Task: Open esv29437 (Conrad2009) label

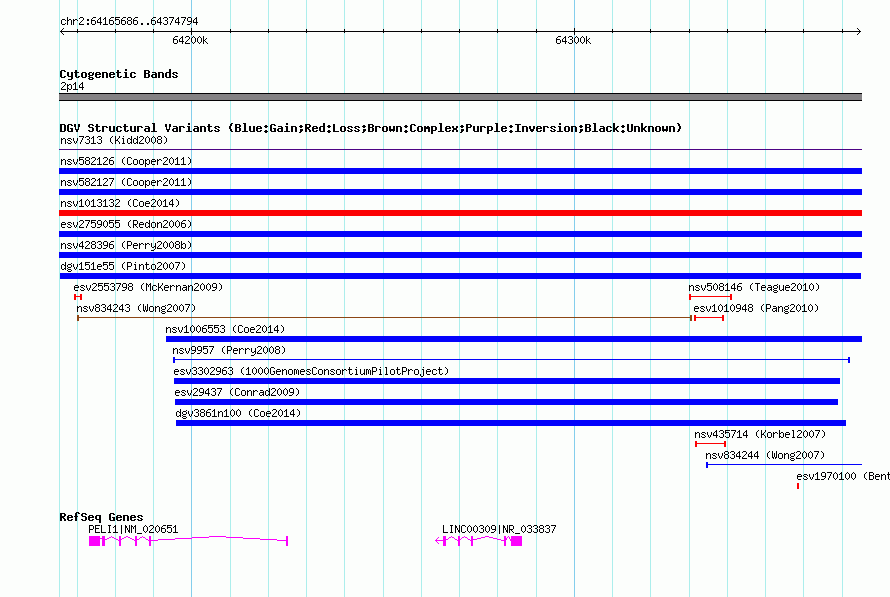Action: pyautogui.click(x=237, y=392)
